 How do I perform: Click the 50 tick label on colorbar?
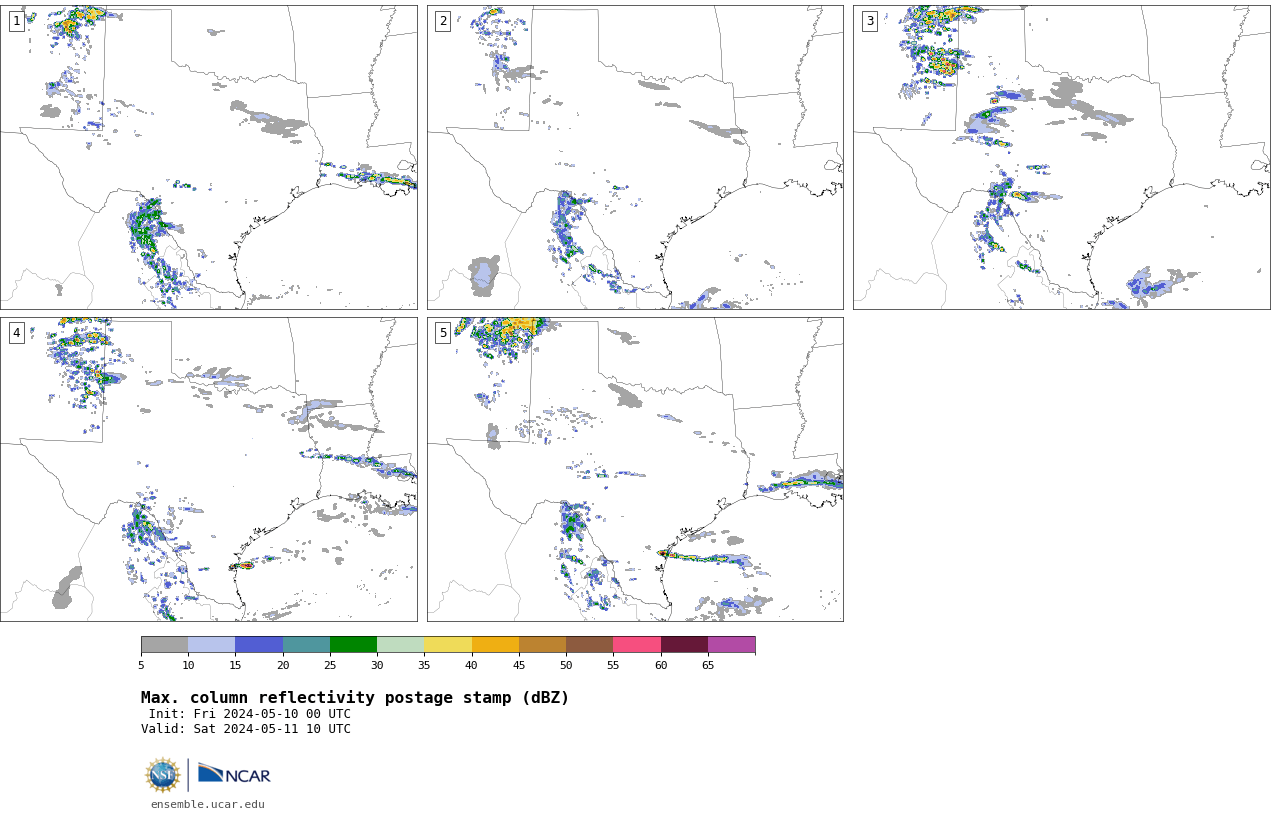coord(566,665)
